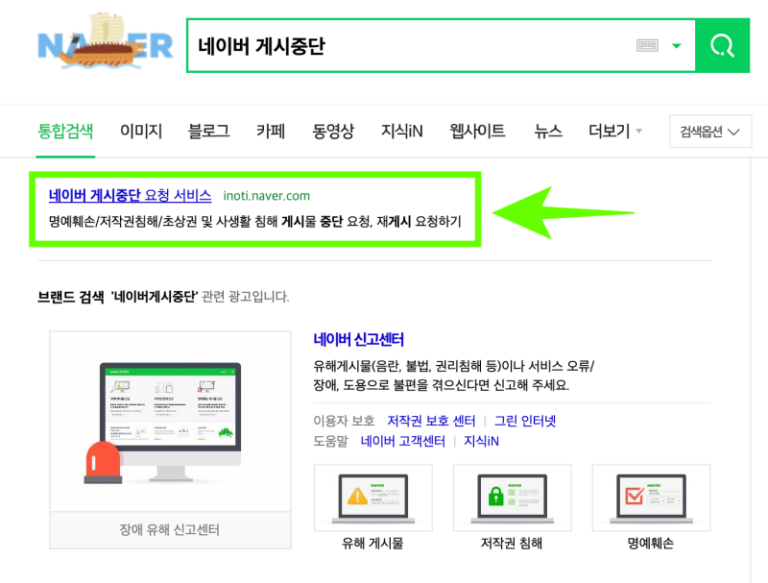Go to the 지식iN tab
This screenshot has height=583, width=768.
[x=402, y=131]
